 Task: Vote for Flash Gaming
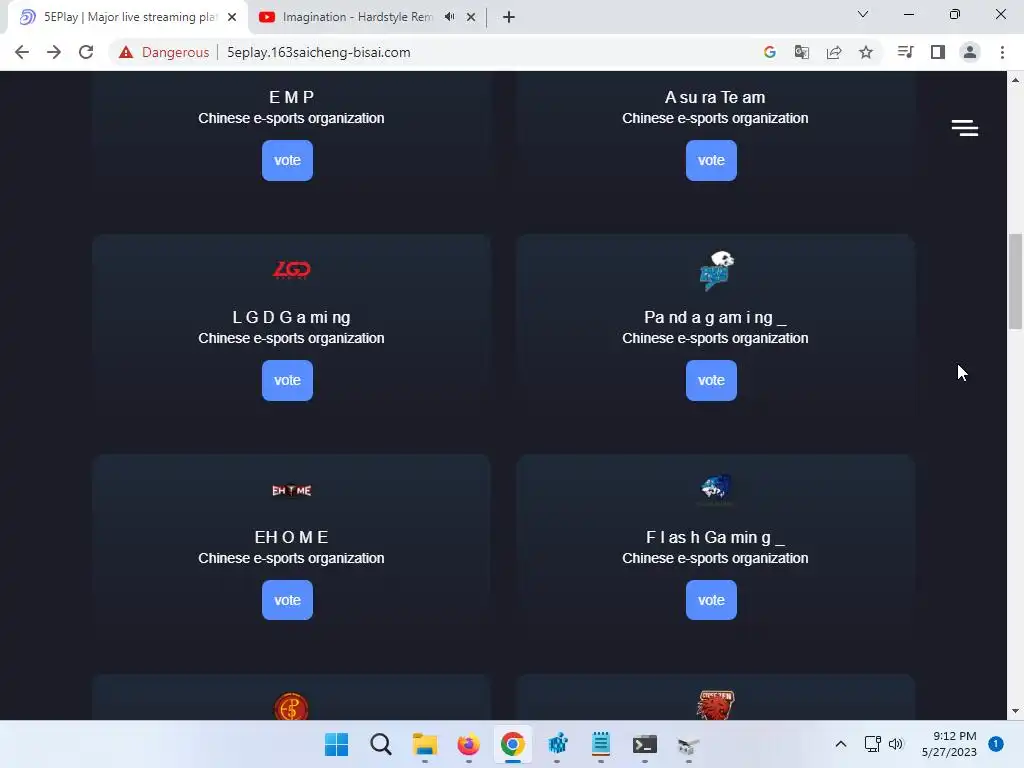coord(711,600)
